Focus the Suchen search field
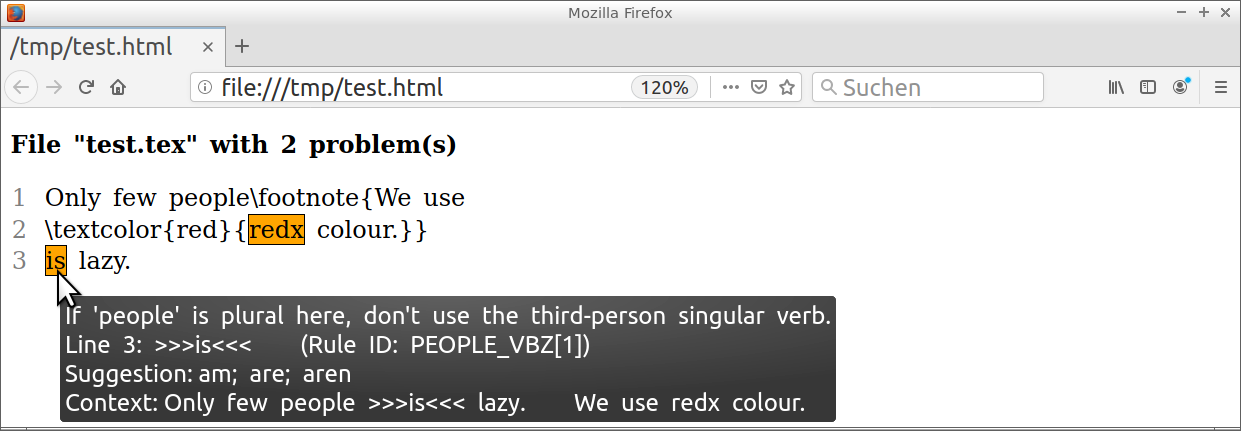Image resolution: width=1241 pixels, height=431 pixels. tap(927, 88)
